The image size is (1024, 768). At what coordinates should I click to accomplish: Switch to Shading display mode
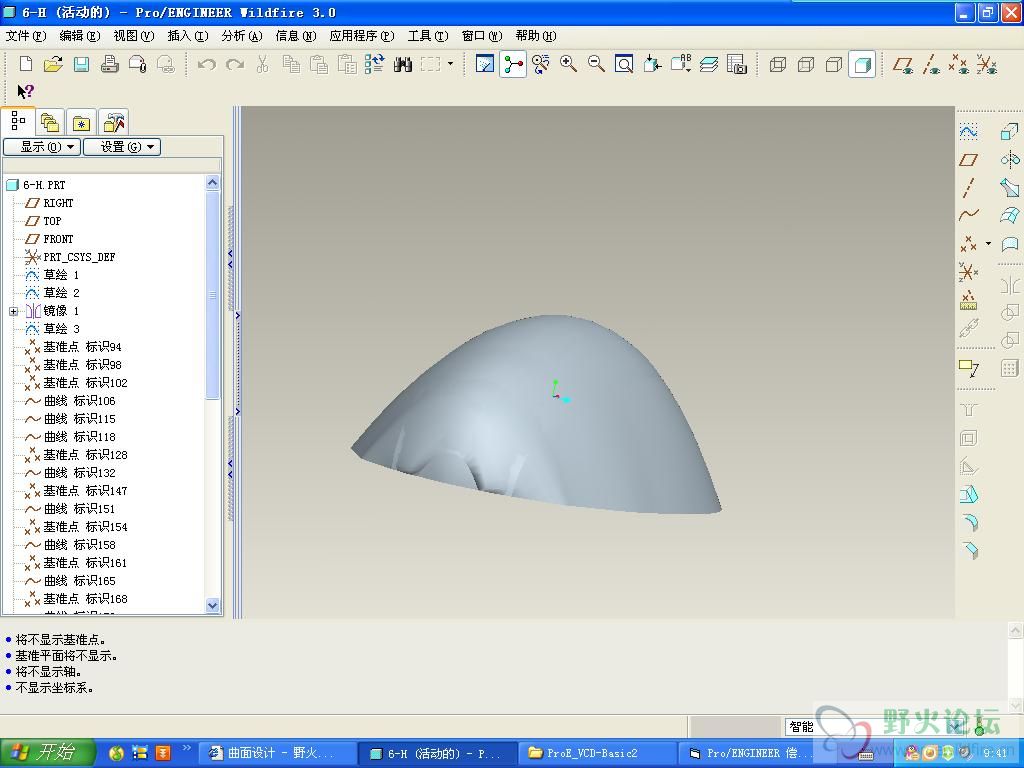coord(862,64)
